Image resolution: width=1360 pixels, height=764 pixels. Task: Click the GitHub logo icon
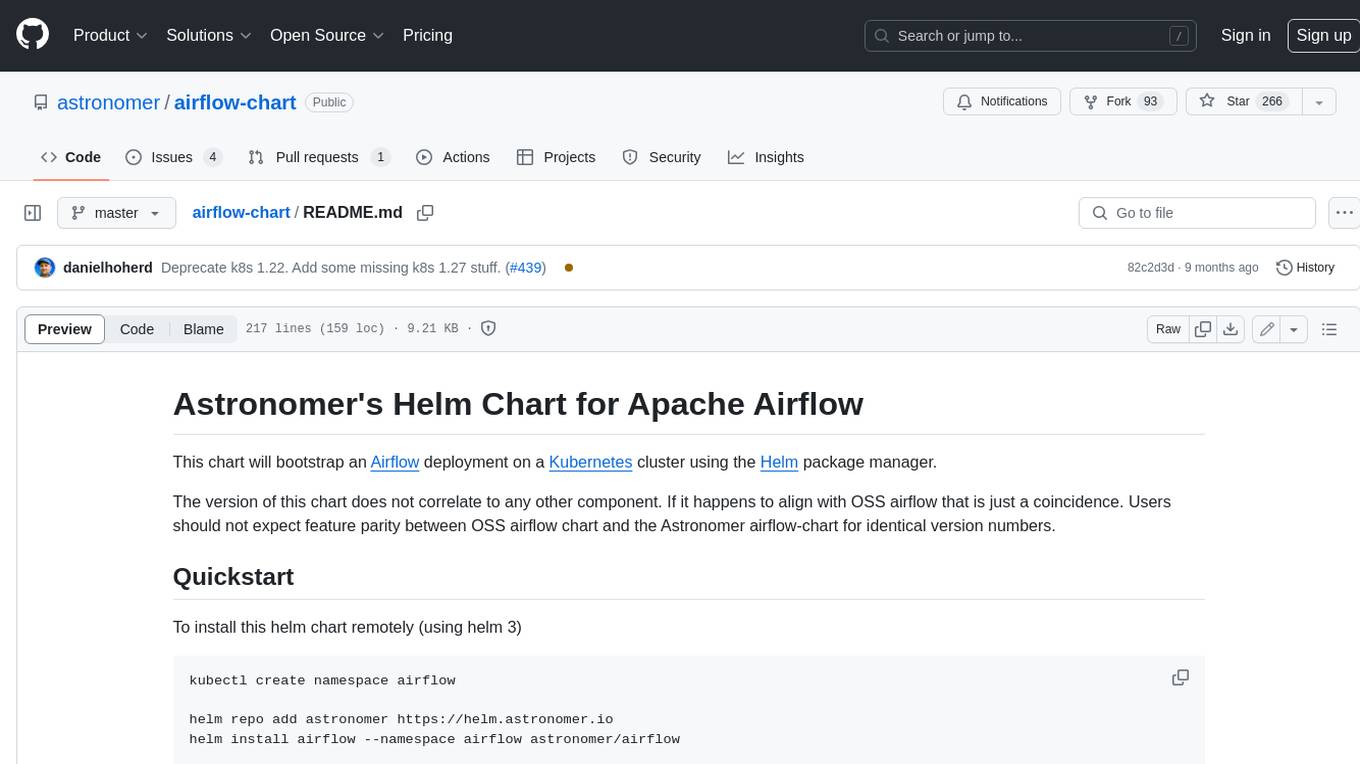pos(32,35)
